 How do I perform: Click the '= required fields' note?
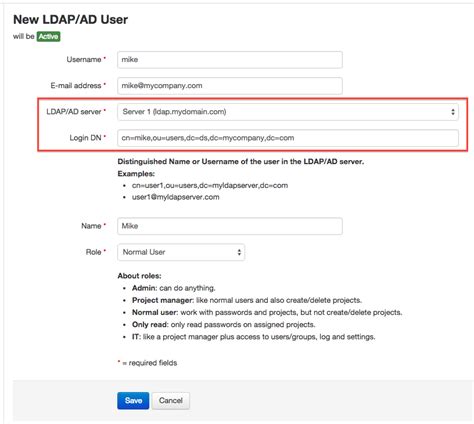coord(147,363)
